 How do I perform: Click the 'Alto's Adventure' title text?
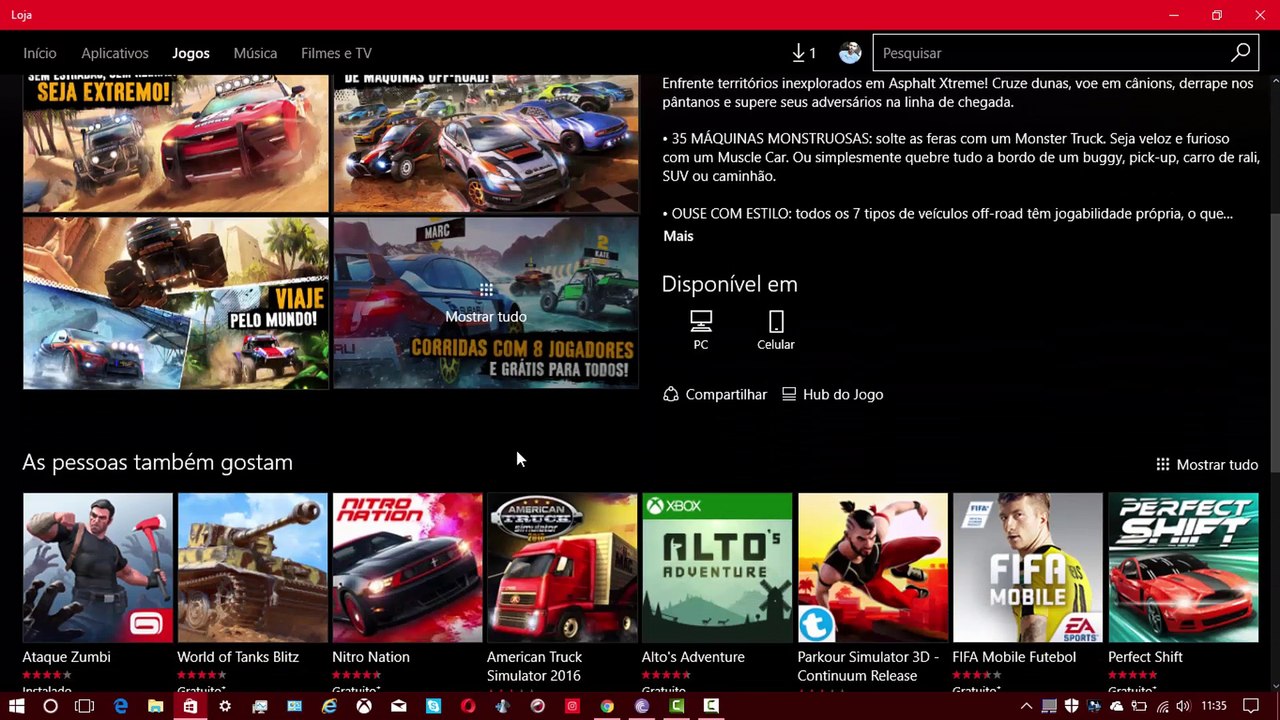tap(693, 657)
